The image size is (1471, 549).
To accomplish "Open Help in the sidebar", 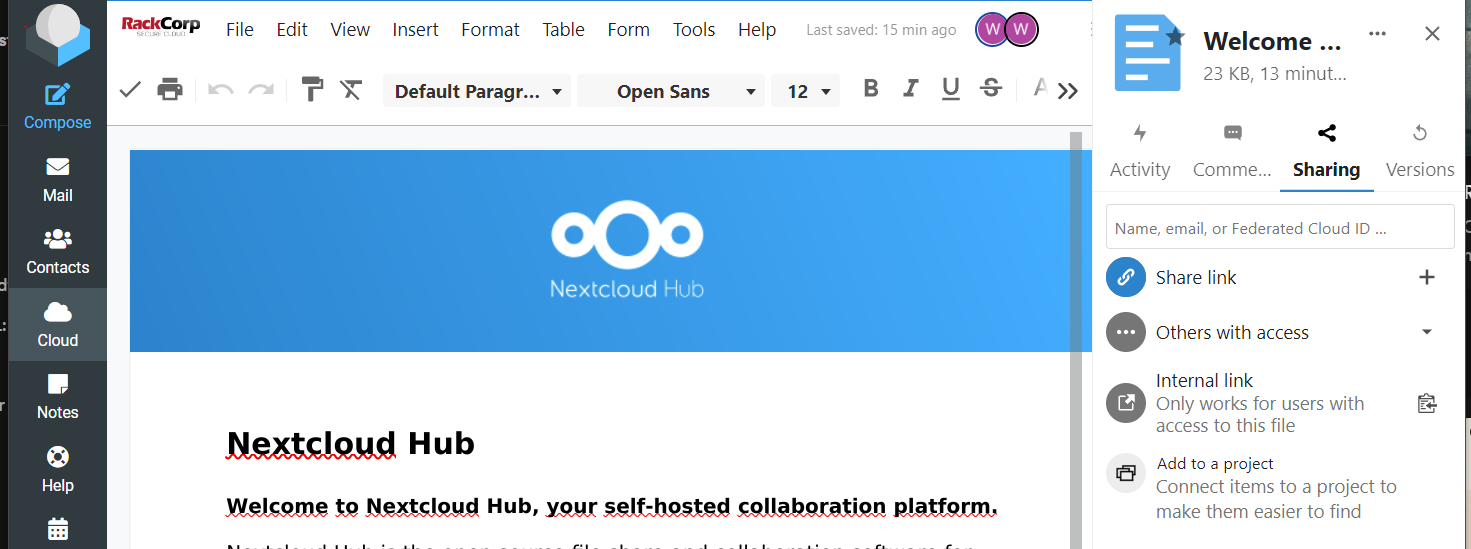I will click(x=57, y=470).
